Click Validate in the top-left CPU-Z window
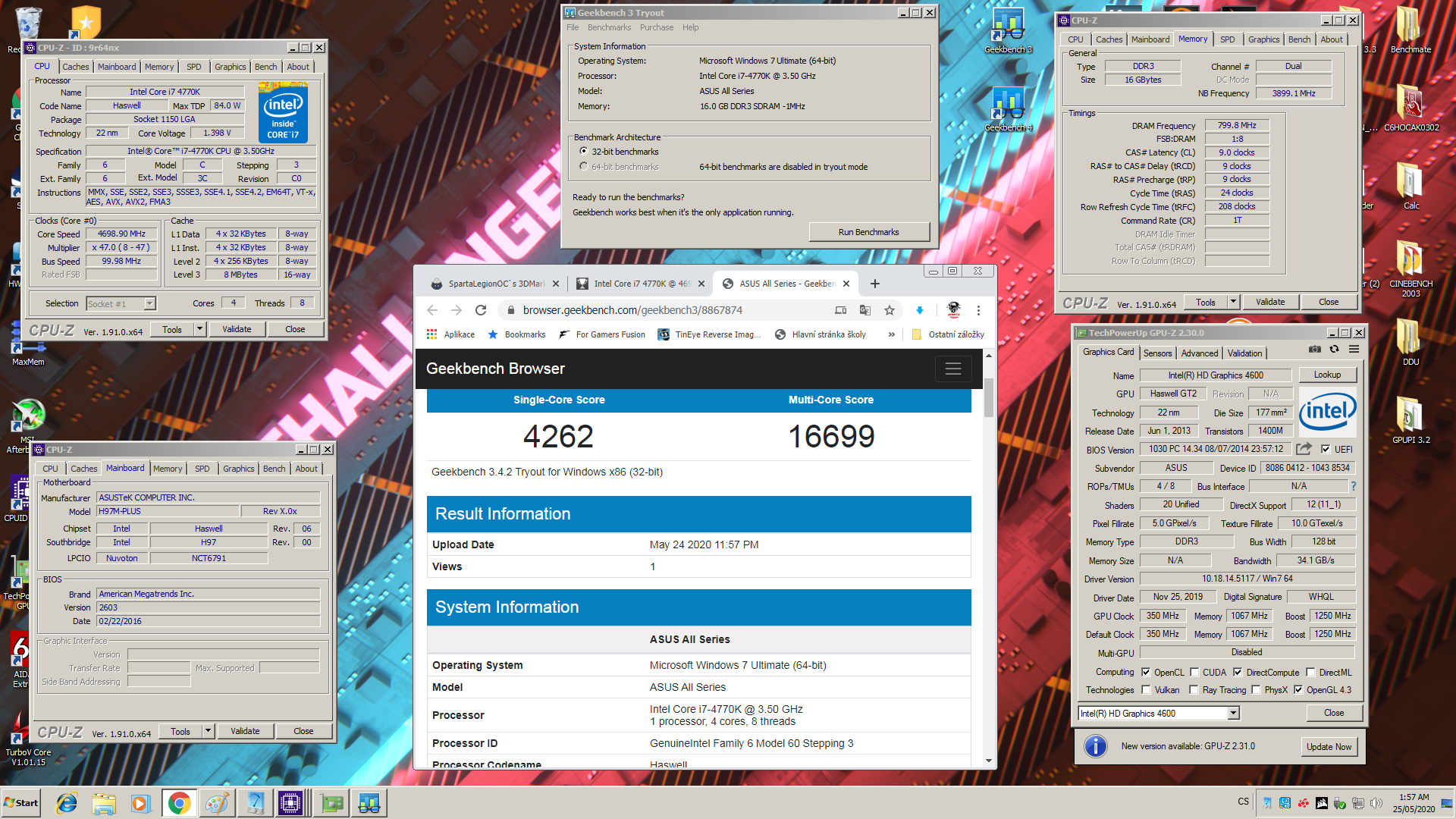1456x819 pixels. click(x=237, y=329)
